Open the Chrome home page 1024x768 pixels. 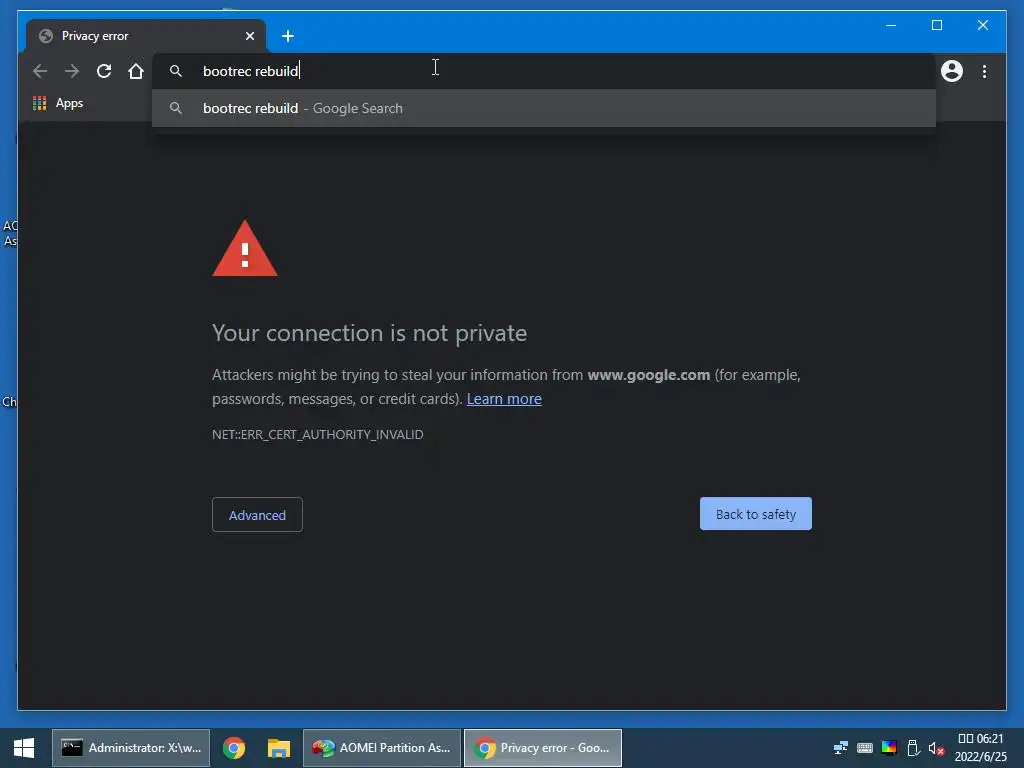point(136,71)
